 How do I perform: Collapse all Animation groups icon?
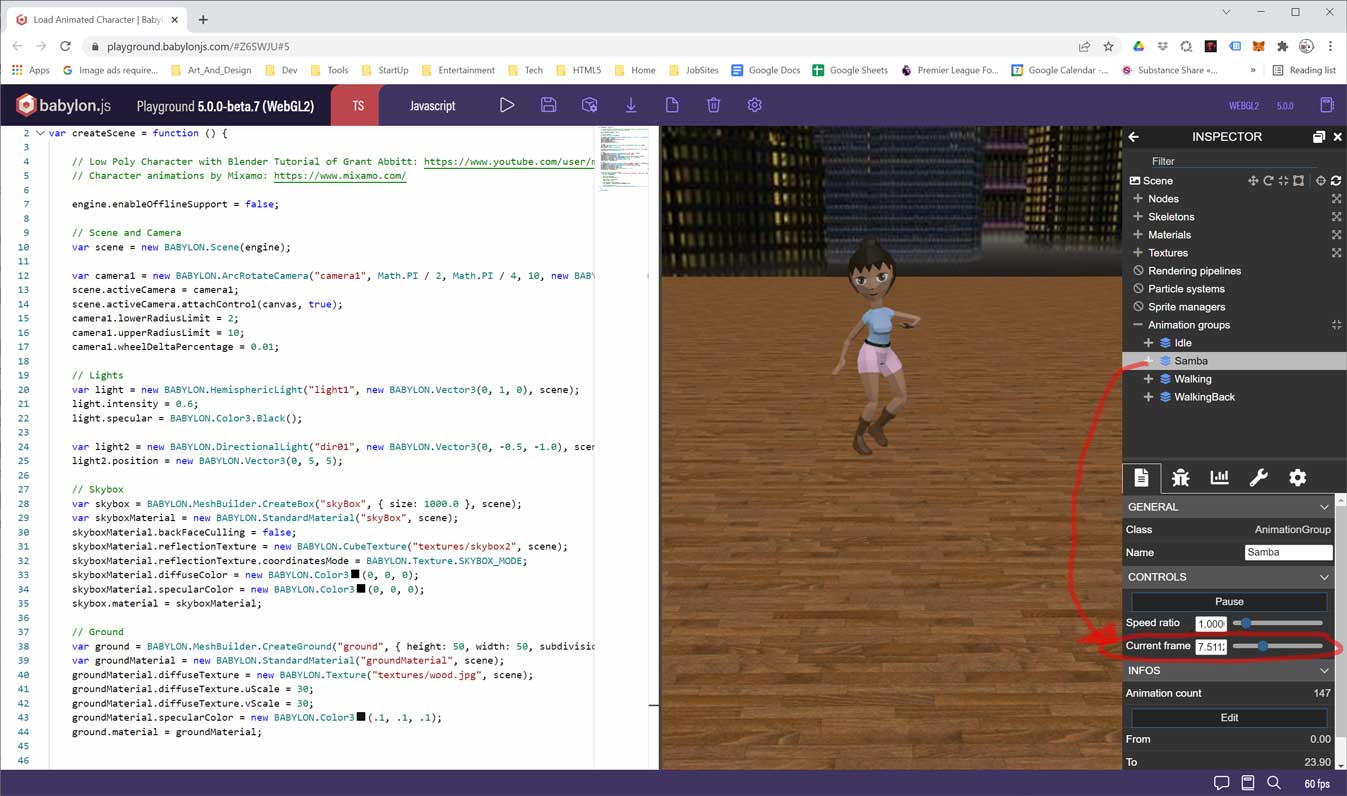click(1336, 325)
